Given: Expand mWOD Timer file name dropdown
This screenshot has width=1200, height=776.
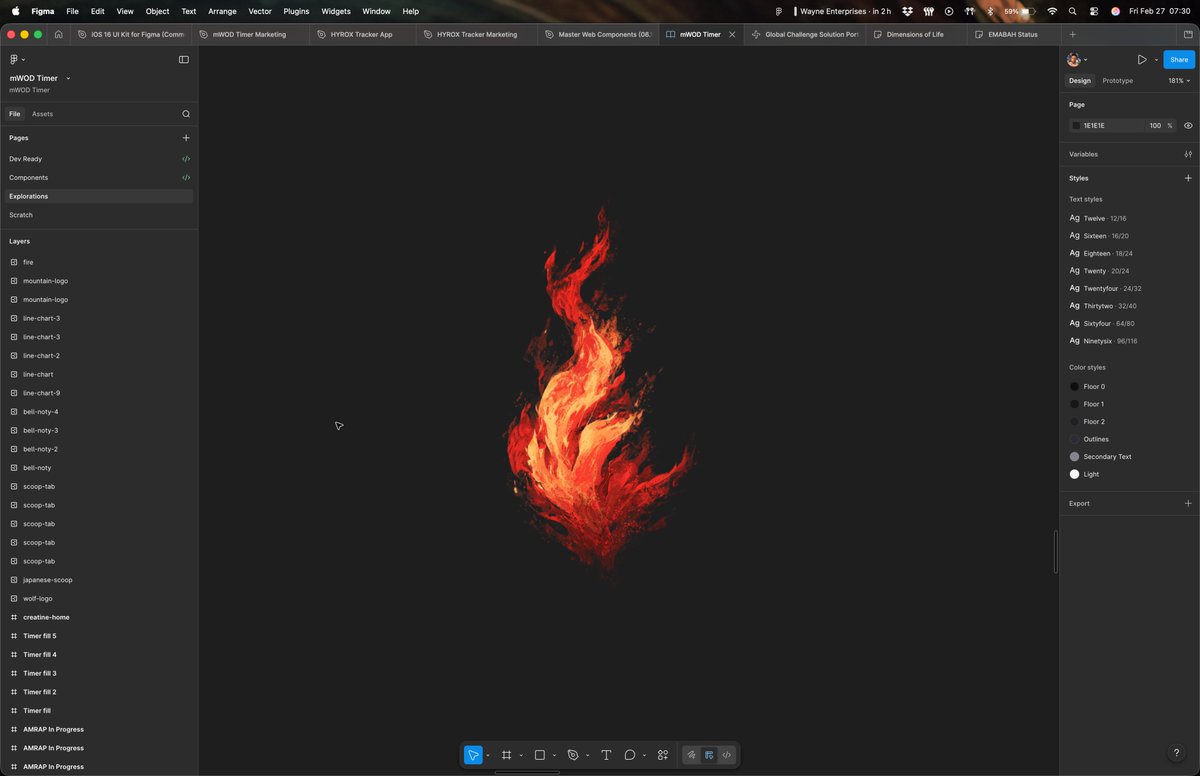Looking at the screenshot, I should pyautogui.click(x=68, y=78).
